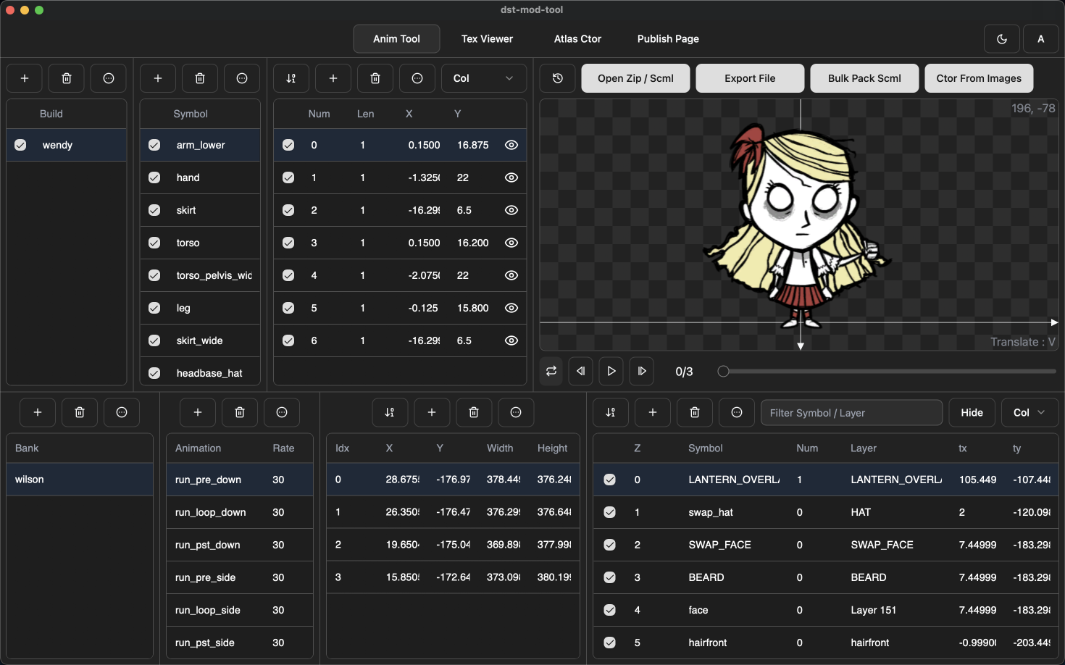Uncheck the swap_hat layer checkbox
Screen dimensions: 1065x665
(610, 512)
